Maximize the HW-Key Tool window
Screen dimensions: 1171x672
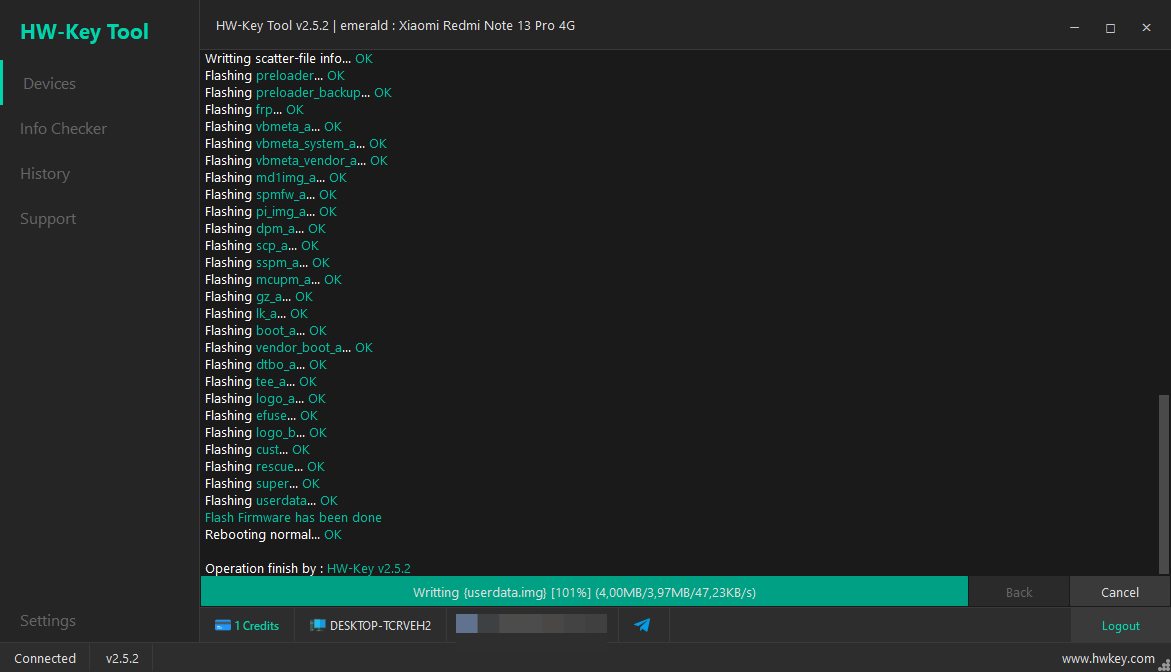pyautogui.click(x=1110, y=28)
